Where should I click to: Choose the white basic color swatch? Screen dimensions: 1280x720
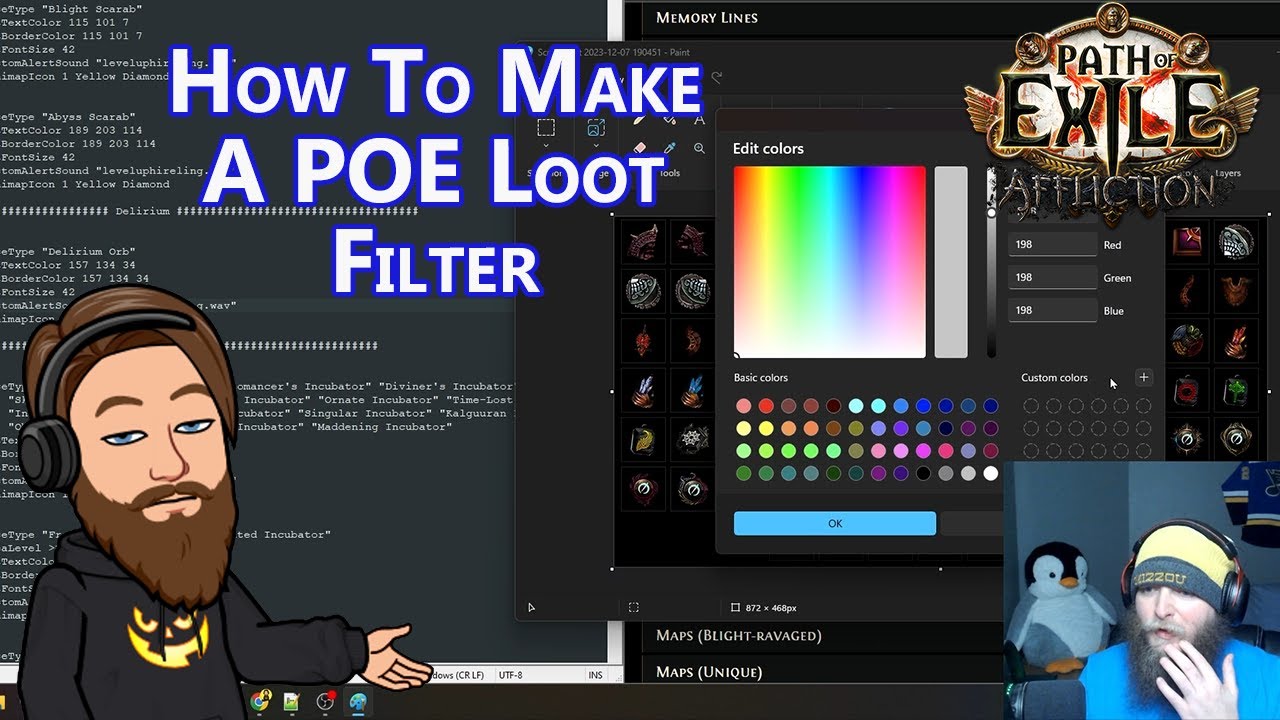click(x=991, y=473)
